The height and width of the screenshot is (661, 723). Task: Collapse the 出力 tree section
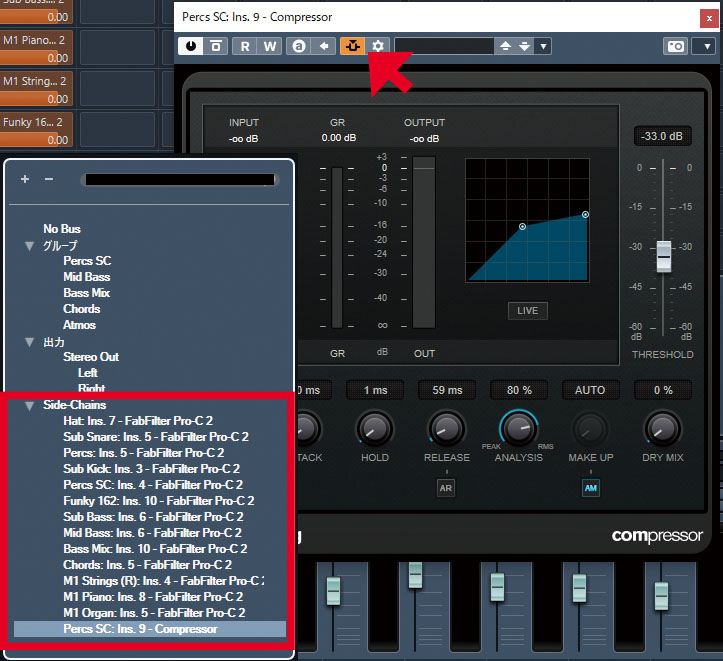pos(30,342)
